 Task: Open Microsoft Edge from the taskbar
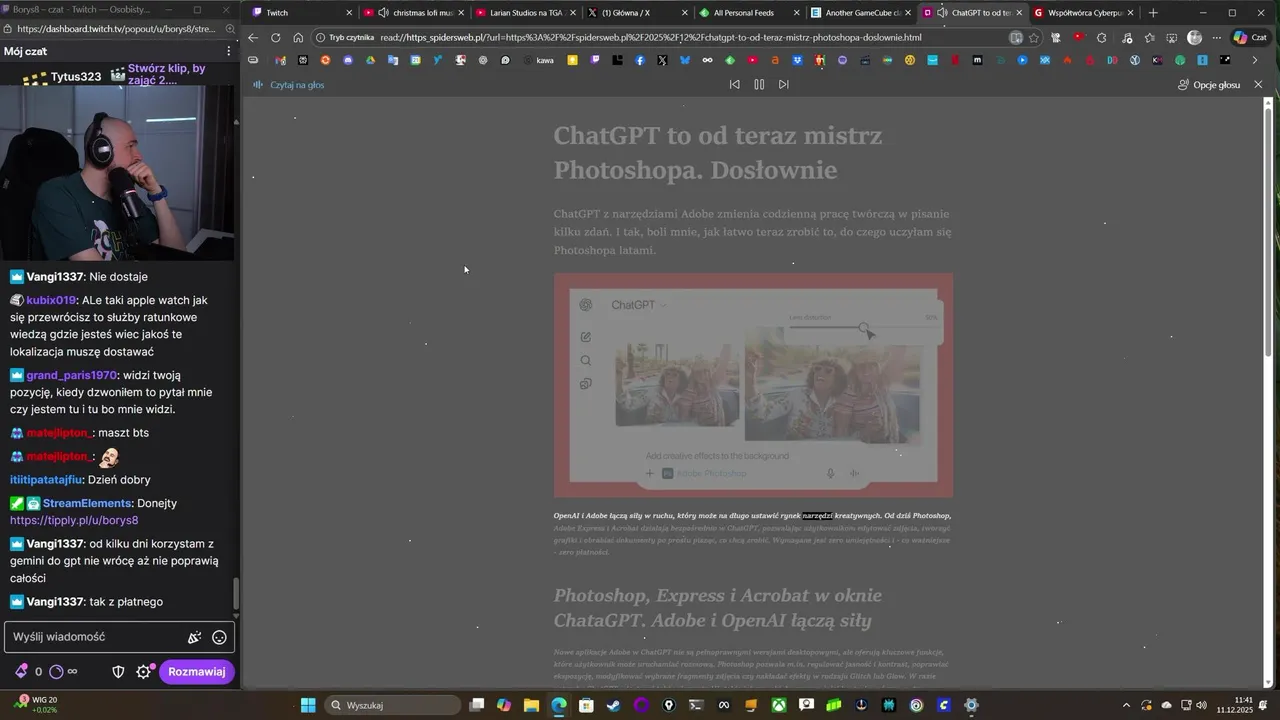559,705
